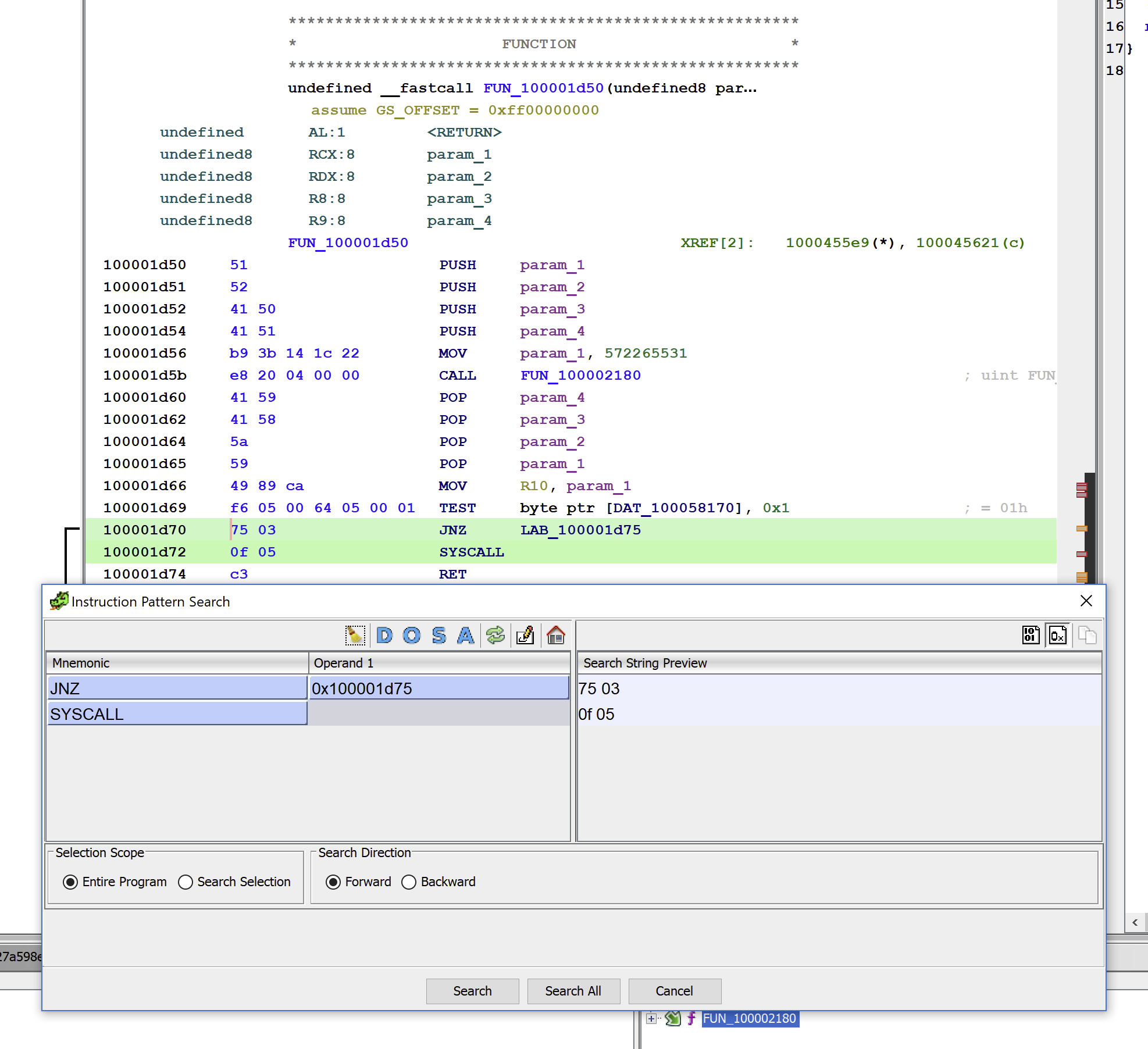Click the home navigation icon in toolbar
This screenshot has width=1148, height=1049.
click(556, 635)
